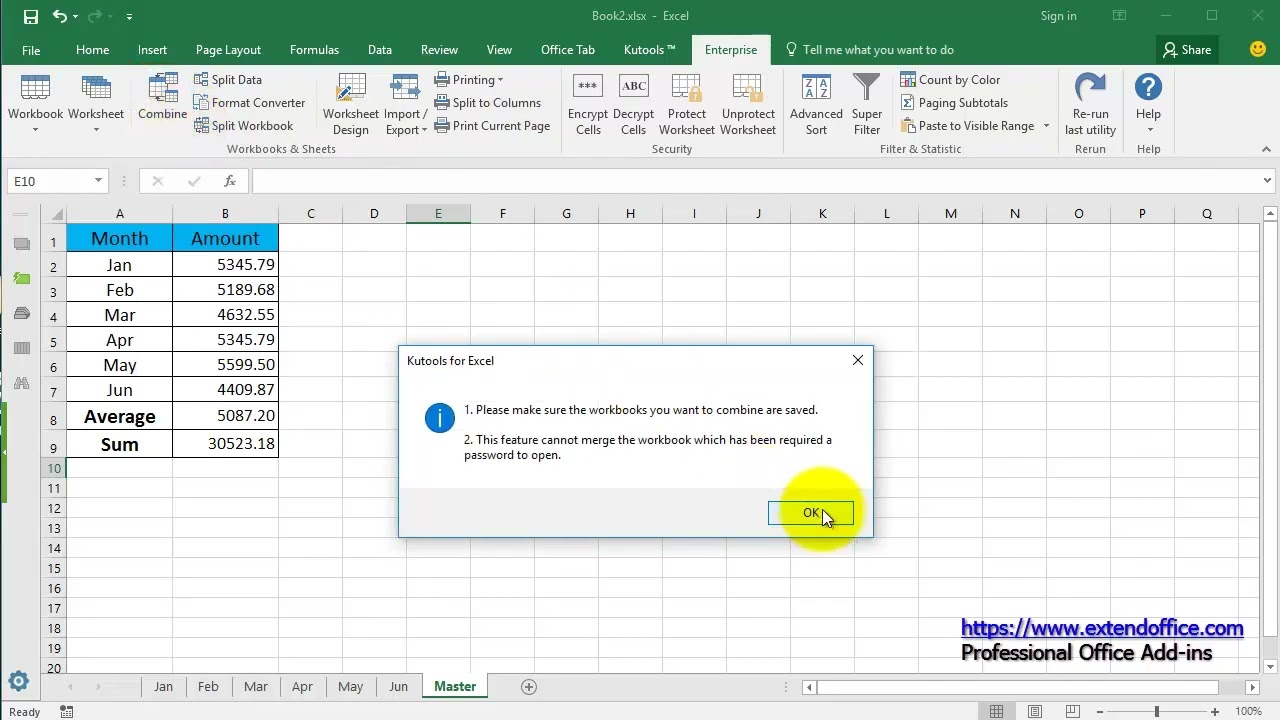Image resolution: width=1280 pixels, height=720 pixels.
Task: Open the Kutools Workbook tools
Action: pos(35,104)
